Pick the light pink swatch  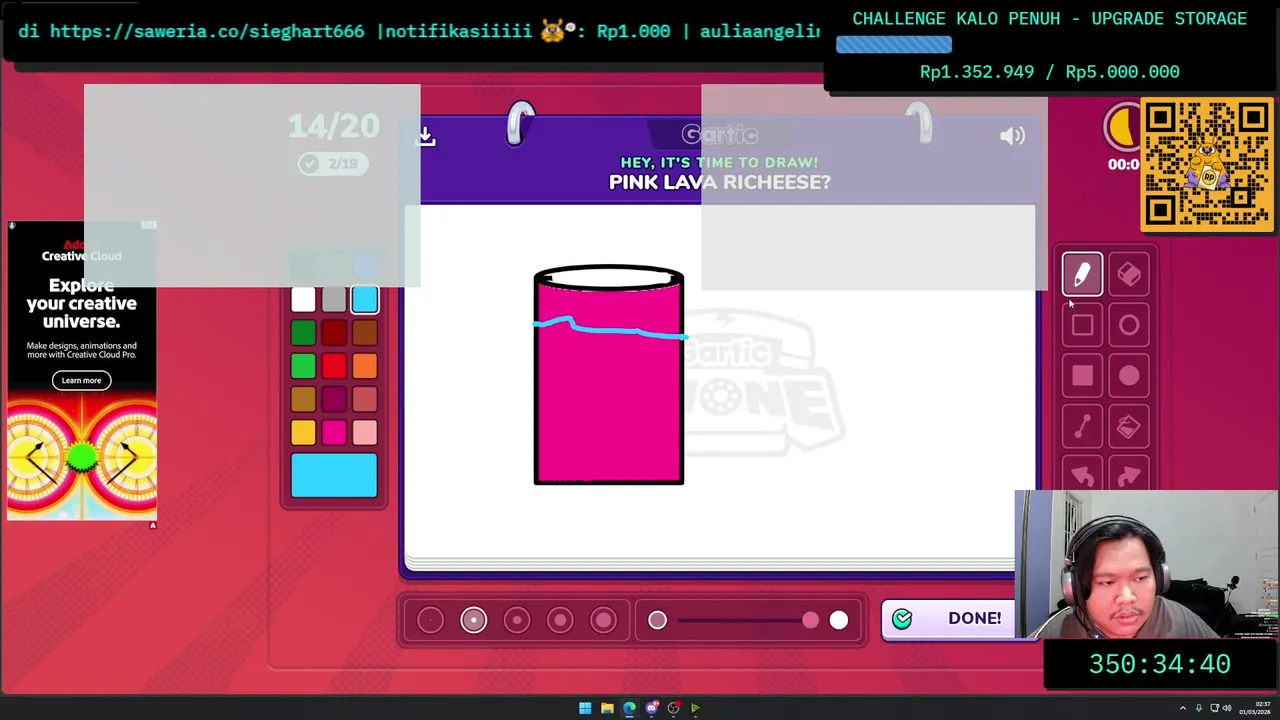[365, 432]
